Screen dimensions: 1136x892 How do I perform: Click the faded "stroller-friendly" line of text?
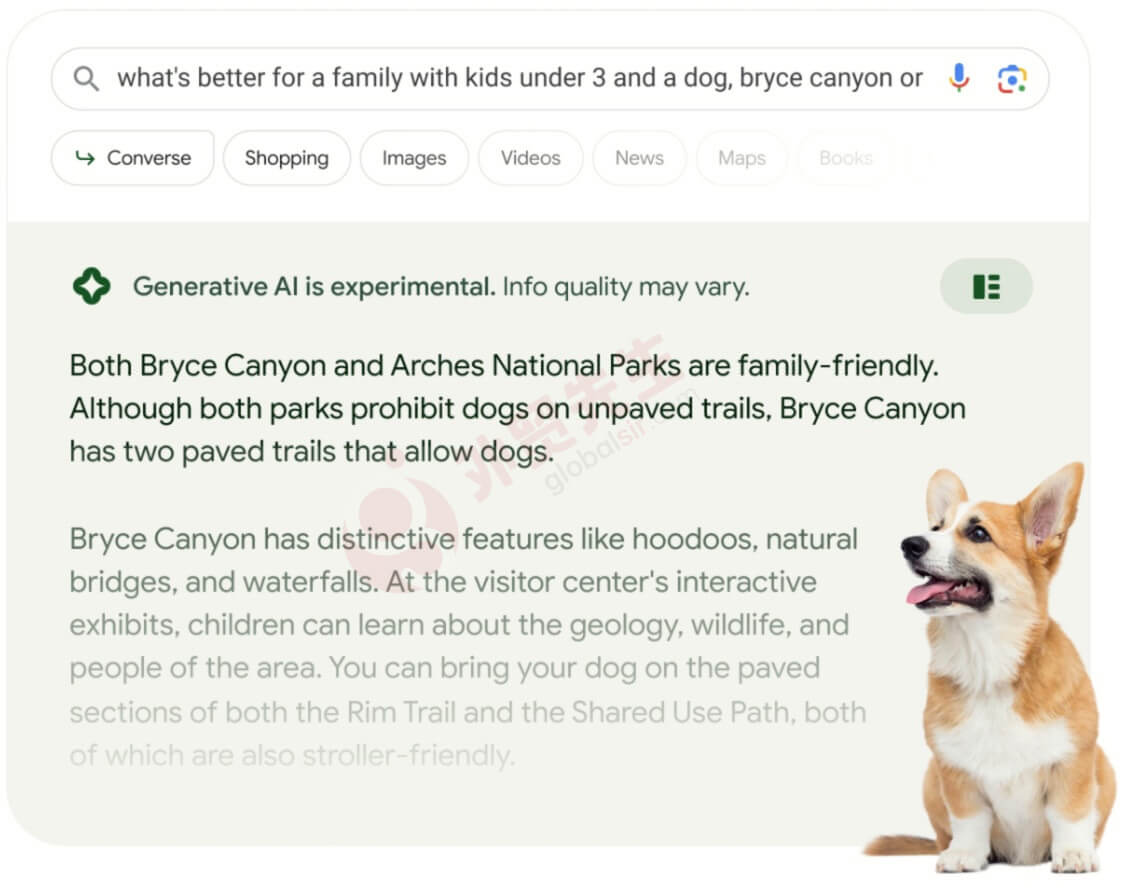[x=292, y=755]
